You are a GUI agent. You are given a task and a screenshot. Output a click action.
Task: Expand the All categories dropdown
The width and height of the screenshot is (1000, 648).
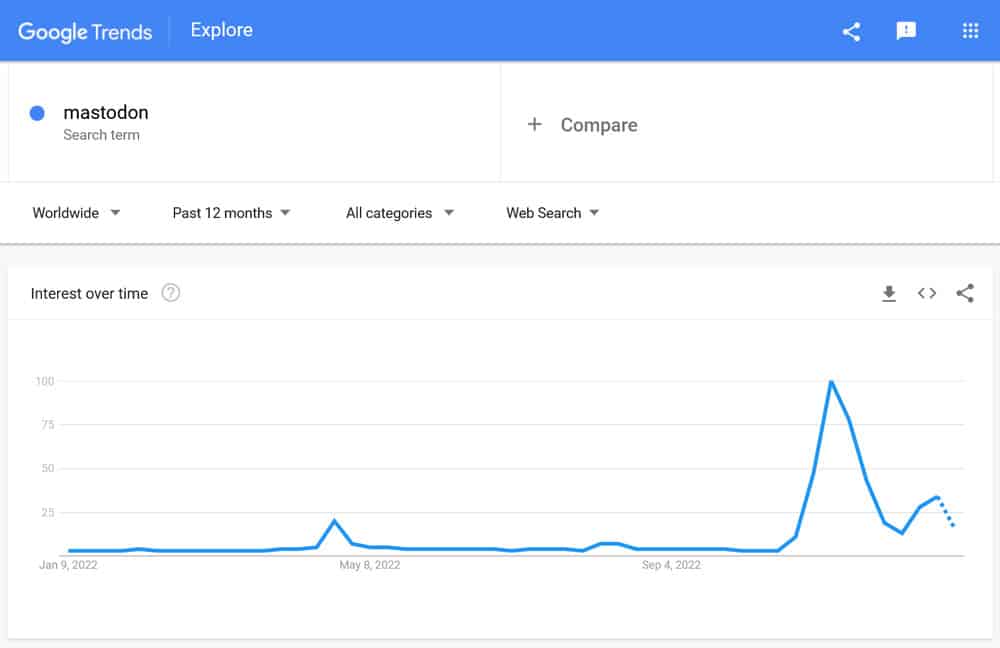pos(399,213)
